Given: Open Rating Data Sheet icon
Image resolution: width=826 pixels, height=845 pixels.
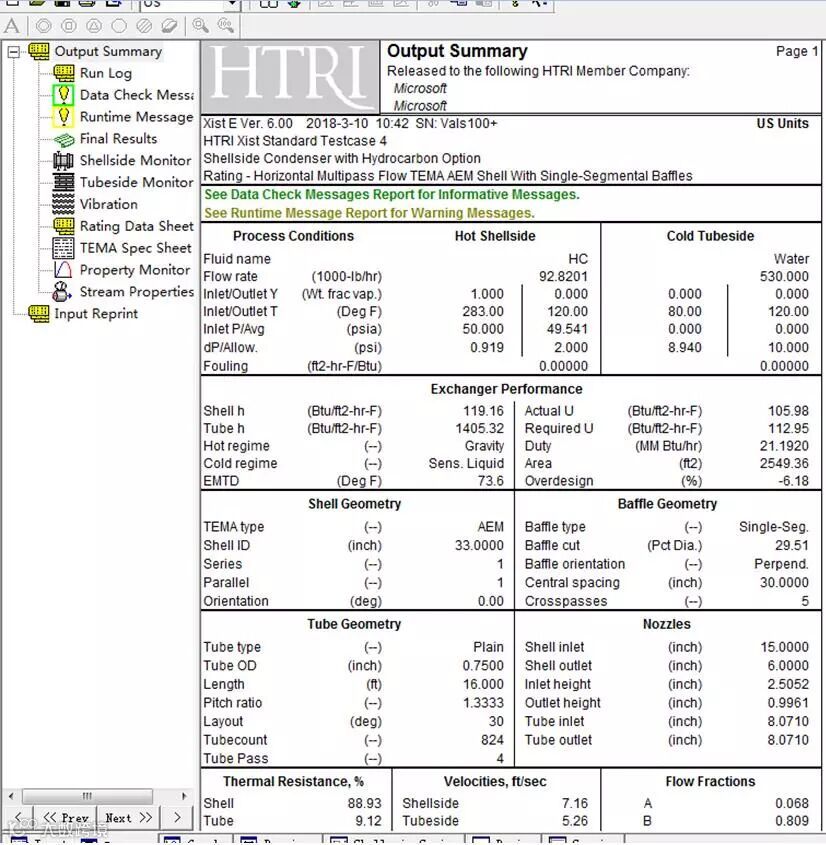Looking at the screenshot, I should click(64, 226).
